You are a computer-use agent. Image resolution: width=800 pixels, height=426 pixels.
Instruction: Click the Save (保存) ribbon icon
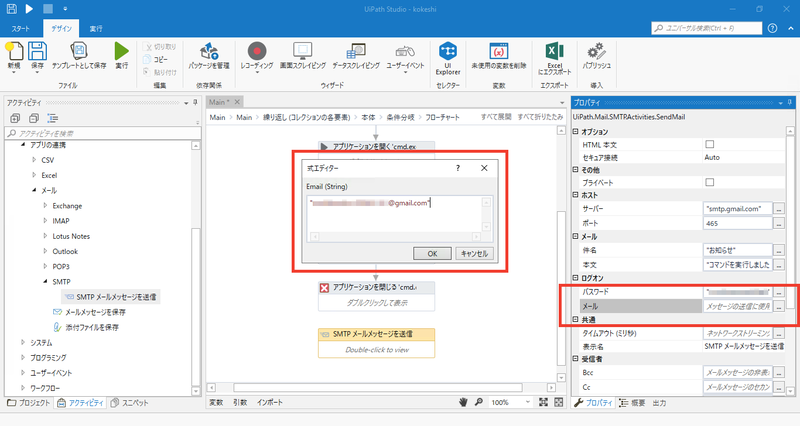[37, 52]
